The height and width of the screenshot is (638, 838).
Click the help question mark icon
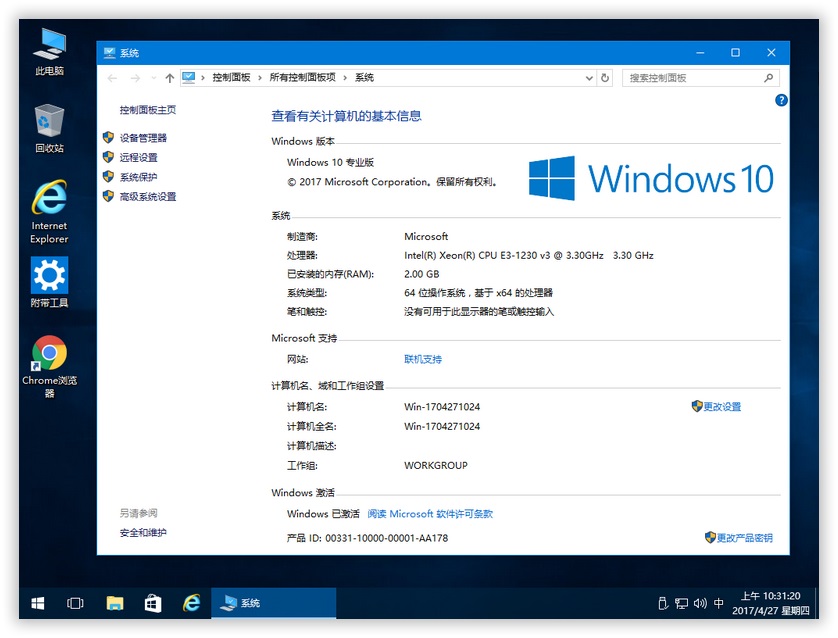[781, 100]
